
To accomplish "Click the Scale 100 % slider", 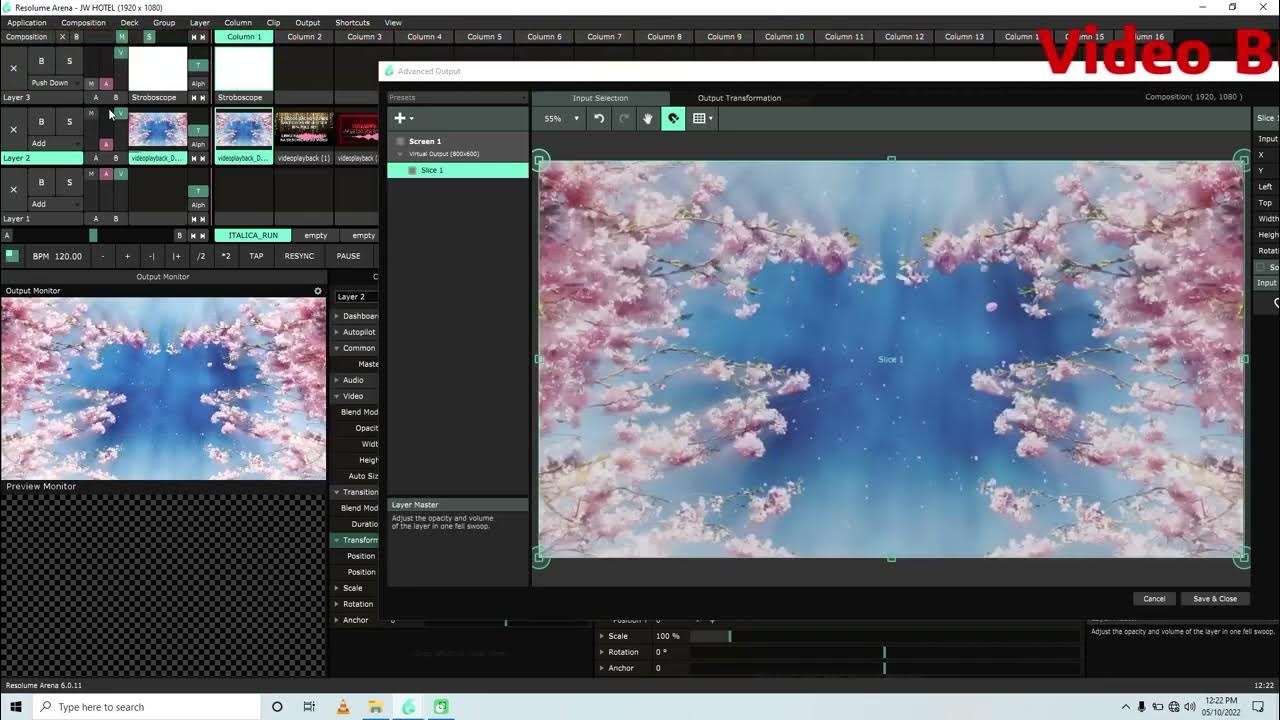I will coord(885,636).
